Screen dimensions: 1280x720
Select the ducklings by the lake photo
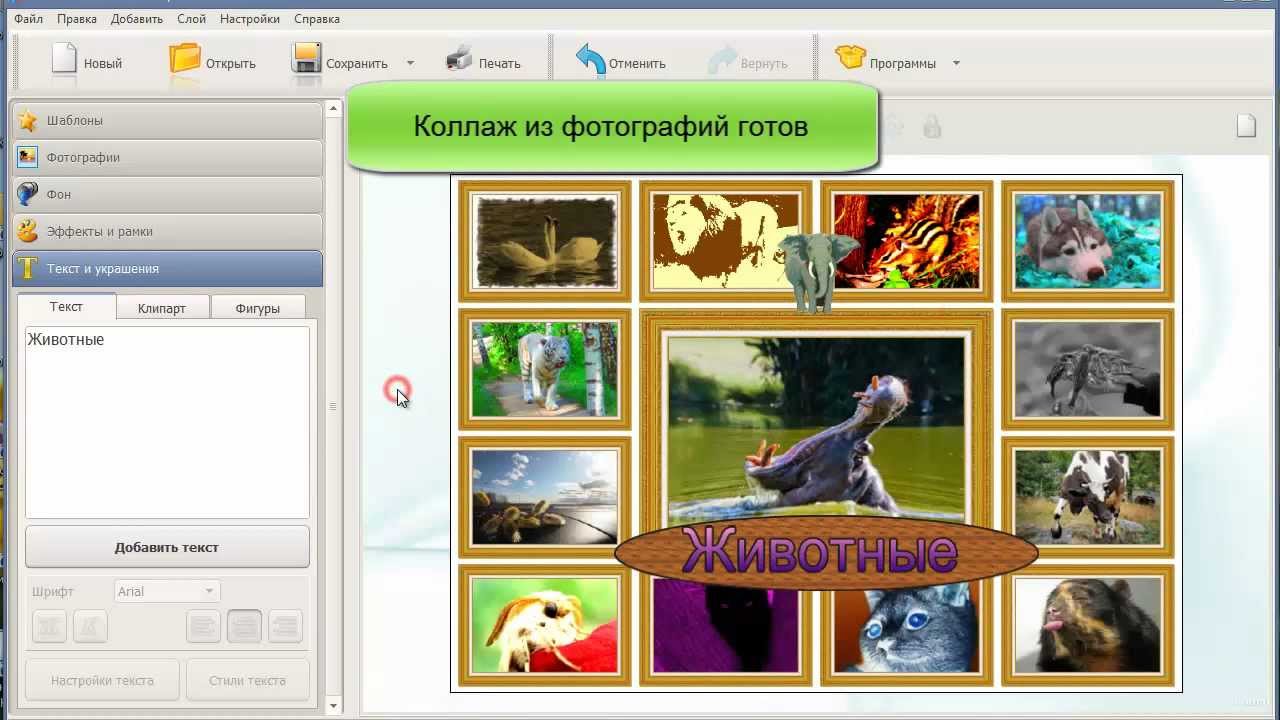click(x=545, y=497)
